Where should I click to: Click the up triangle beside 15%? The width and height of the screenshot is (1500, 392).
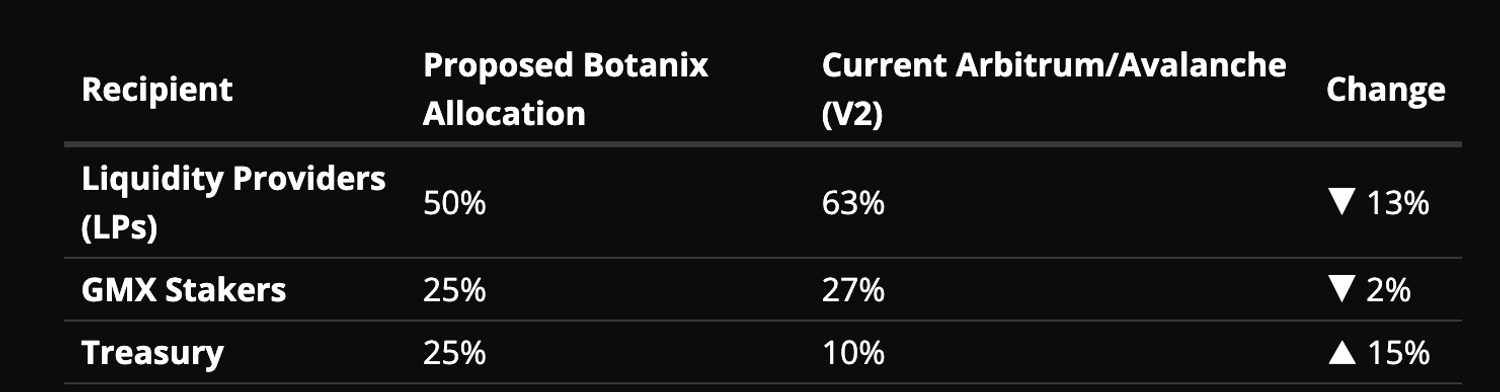click(1341, 353)
